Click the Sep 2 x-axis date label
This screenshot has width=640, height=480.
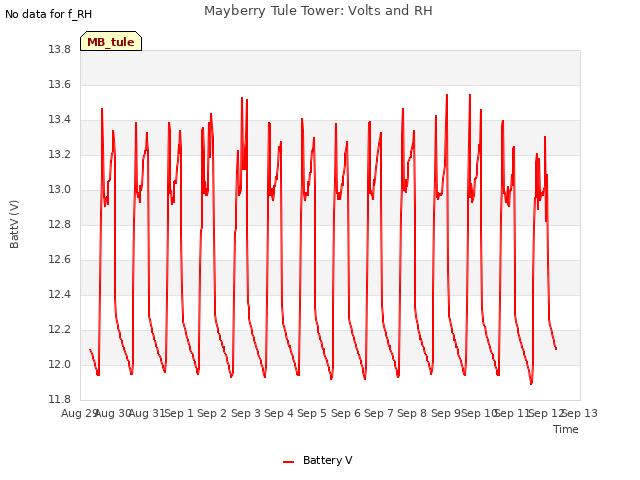(x=212, y=413)
